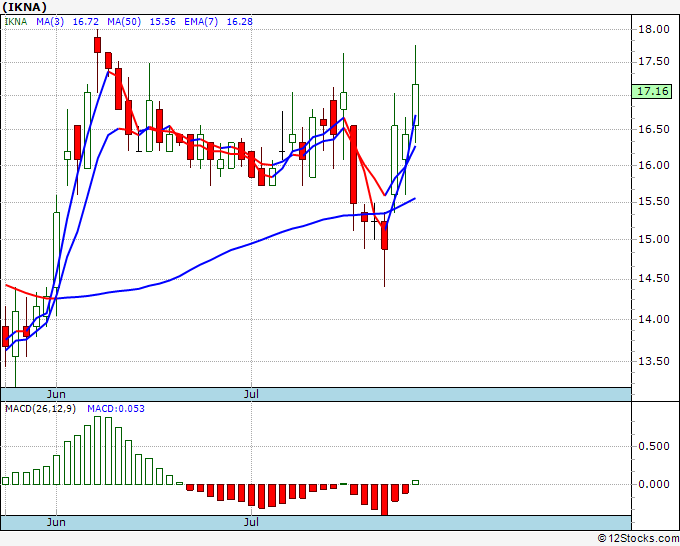Click the 0.500 MACD axis label
The height and width of the screenshot is (546, 680).
click(654, 446)
